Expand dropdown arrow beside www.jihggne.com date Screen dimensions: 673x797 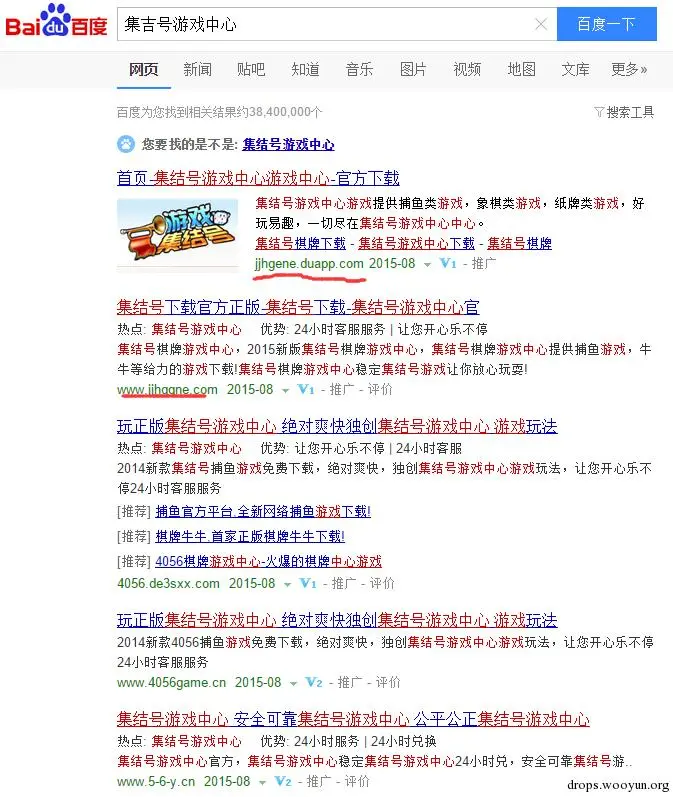coord(285,391)
